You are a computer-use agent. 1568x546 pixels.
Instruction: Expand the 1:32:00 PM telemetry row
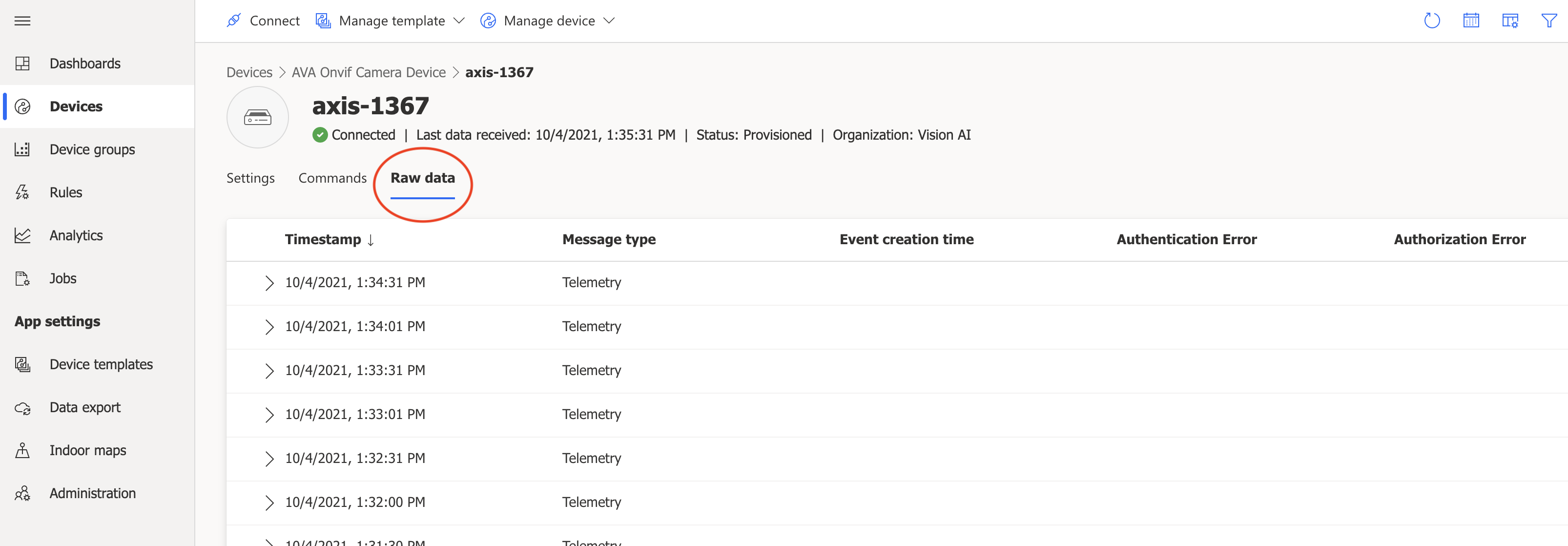tap(269, 502)
